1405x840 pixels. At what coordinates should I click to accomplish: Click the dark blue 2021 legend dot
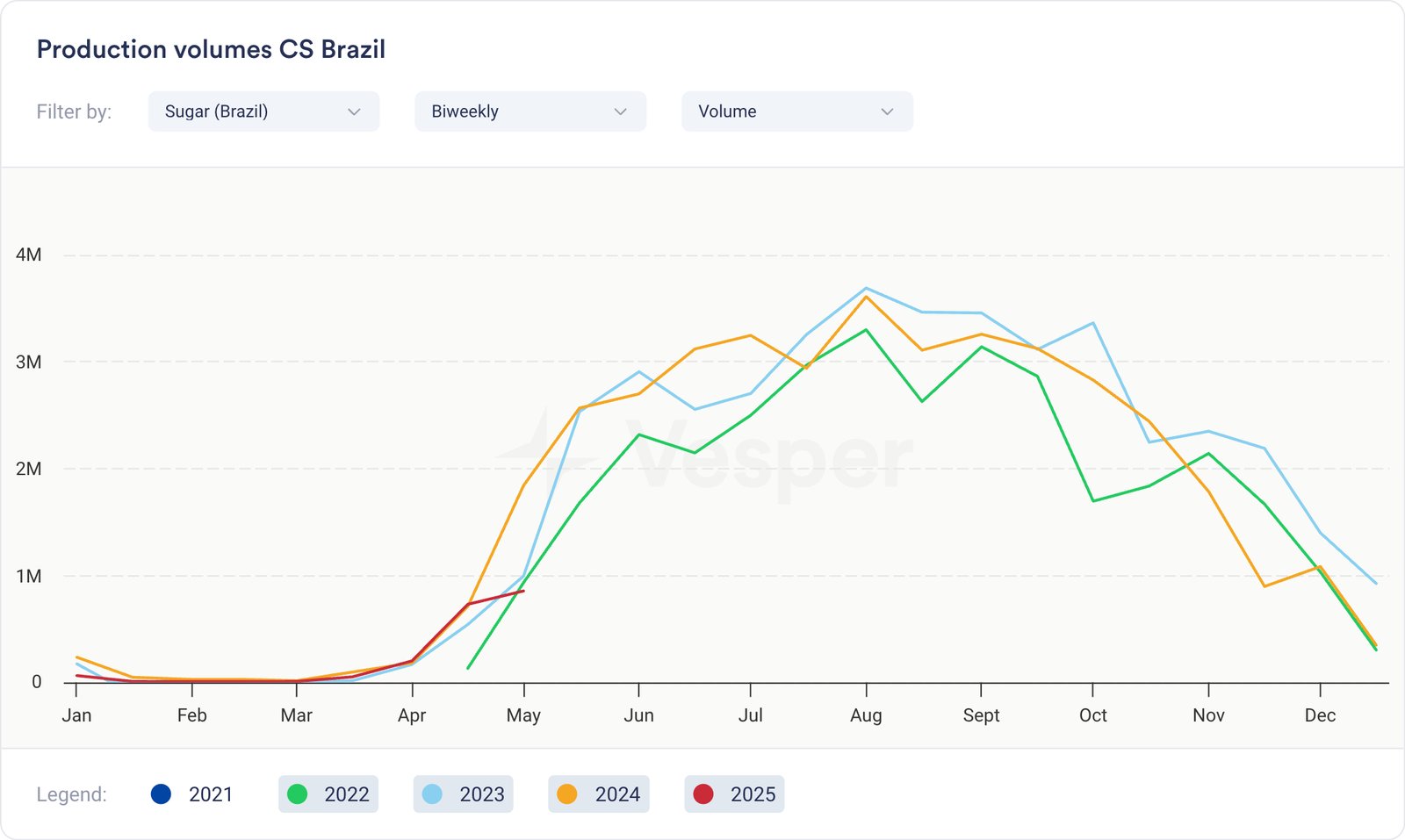coord(161,794)
